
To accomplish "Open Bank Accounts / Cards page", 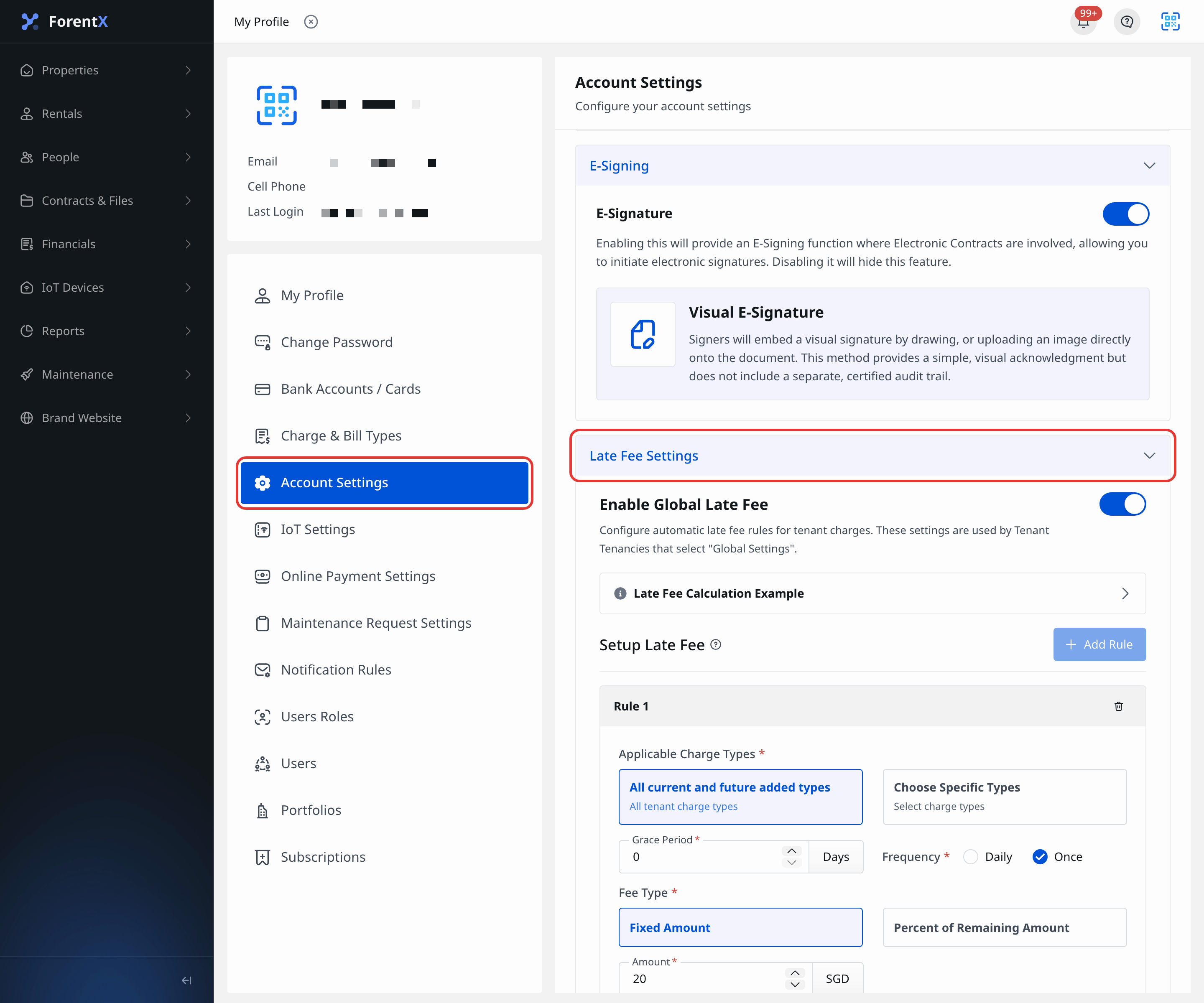I will click(x=384, y=389).
